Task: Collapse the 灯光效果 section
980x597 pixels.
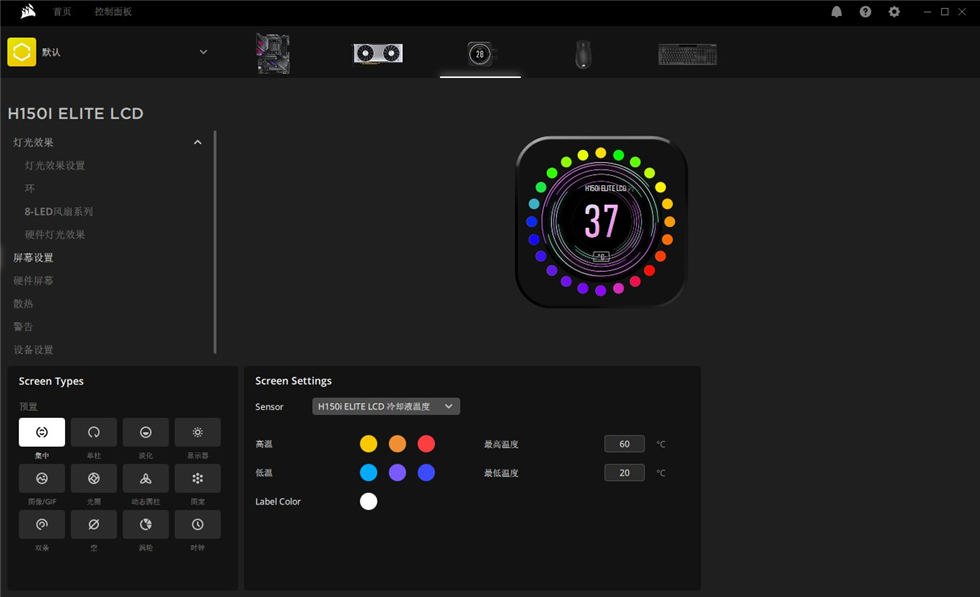Action: (x=197, y=143)
